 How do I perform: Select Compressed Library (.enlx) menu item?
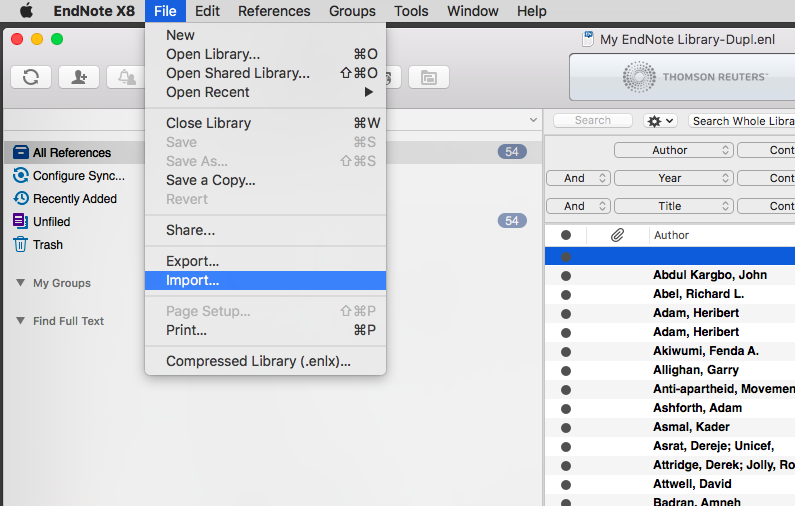point(265,361)
